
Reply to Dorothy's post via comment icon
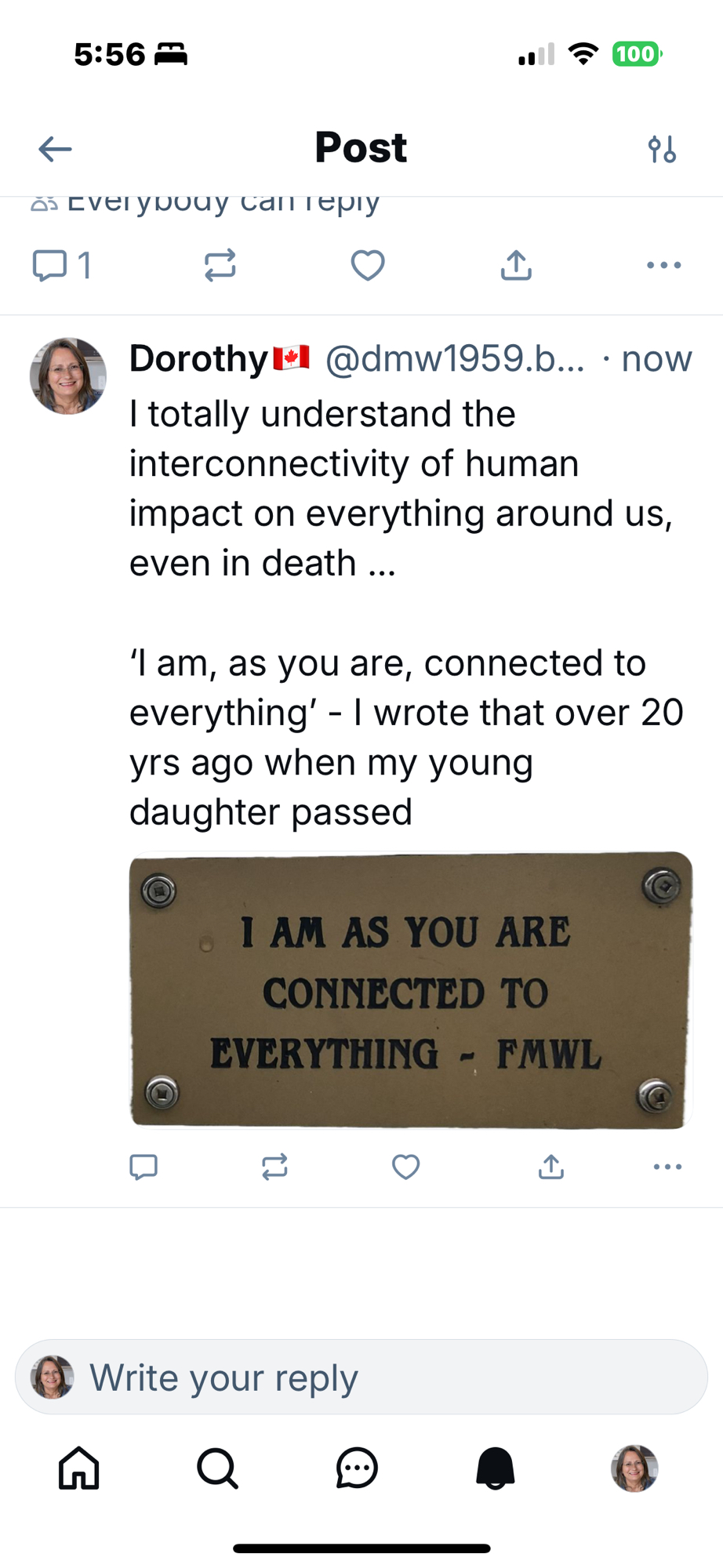tap(144, 1167)
